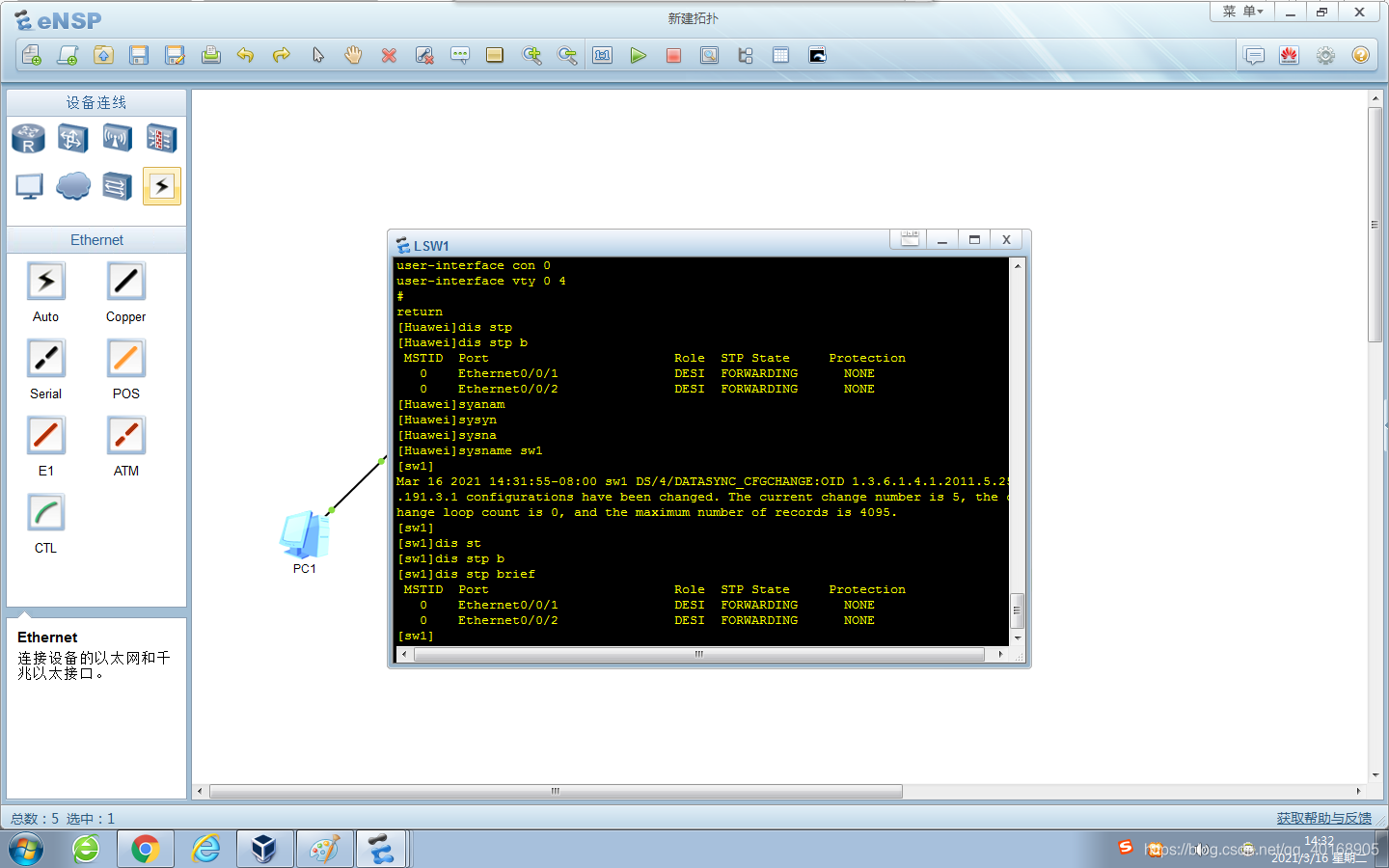Choose the Auto cable type
Image resolution: width=1389 pixels, height=868 pixels.
coord(46,282)
